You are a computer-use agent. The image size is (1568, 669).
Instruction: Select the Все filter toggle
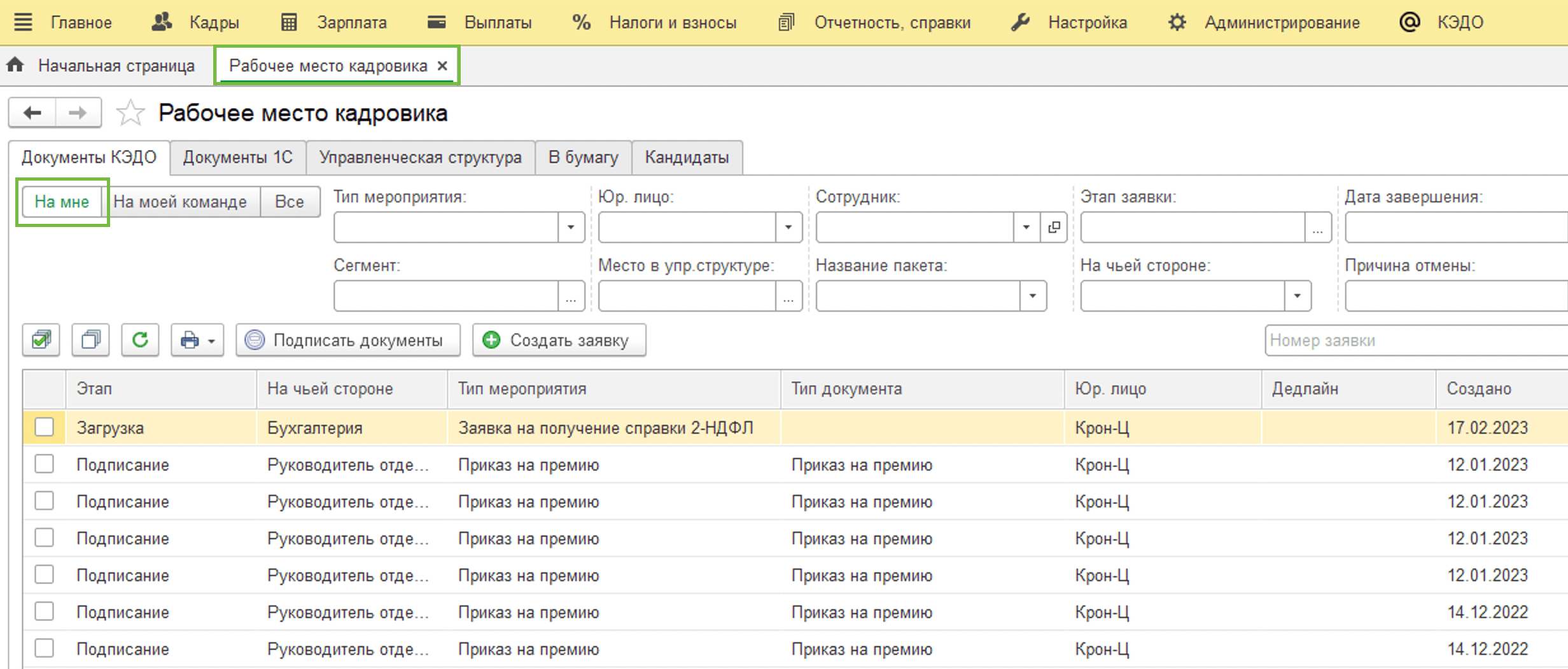coord(290,202)
